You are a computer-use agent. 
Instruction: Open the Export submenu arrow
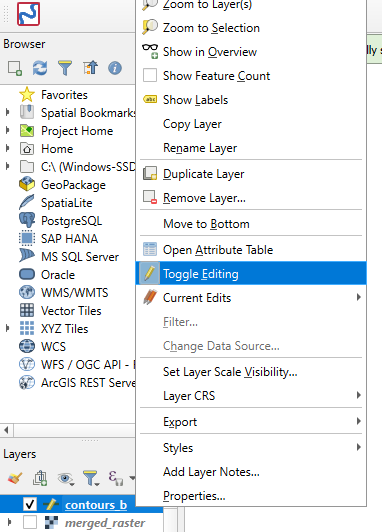point(359,421)
